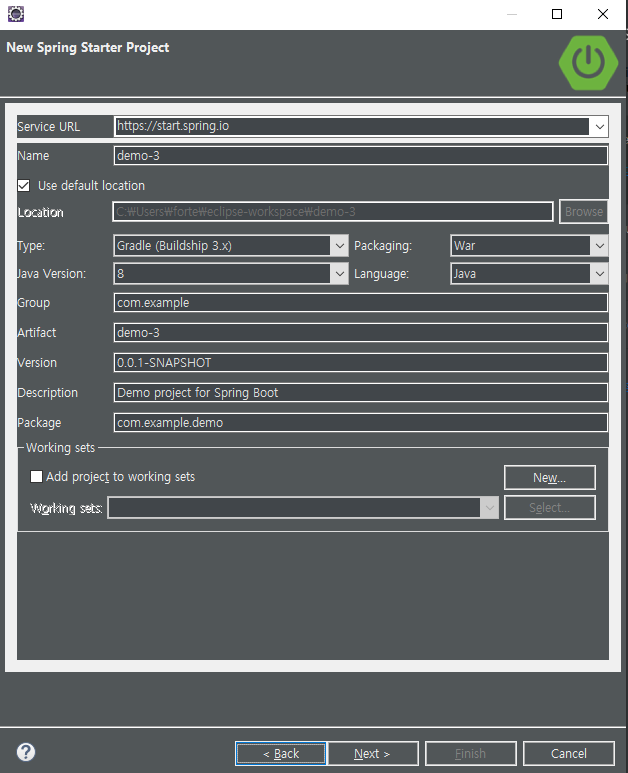Click the Eclipse window icon in title bar
628x773 pixels.
click(16, 14)
